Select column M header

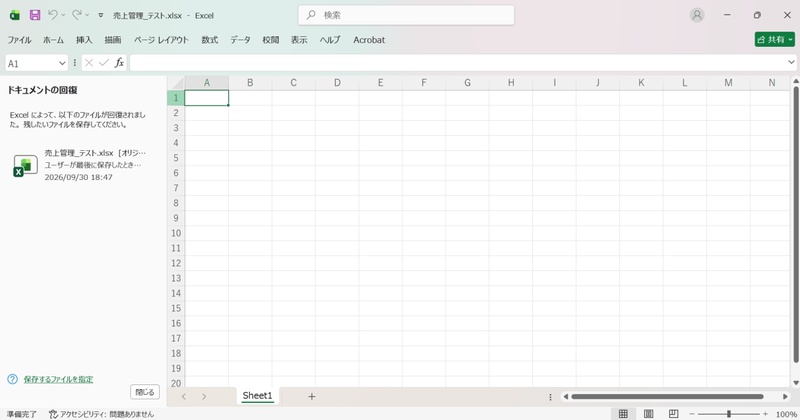728,83
